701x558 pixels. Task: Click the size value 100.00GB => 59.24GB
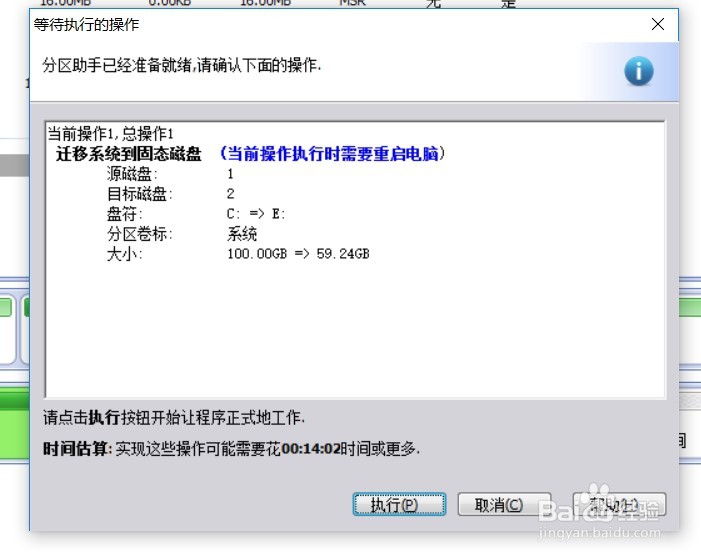coord(298,254)
